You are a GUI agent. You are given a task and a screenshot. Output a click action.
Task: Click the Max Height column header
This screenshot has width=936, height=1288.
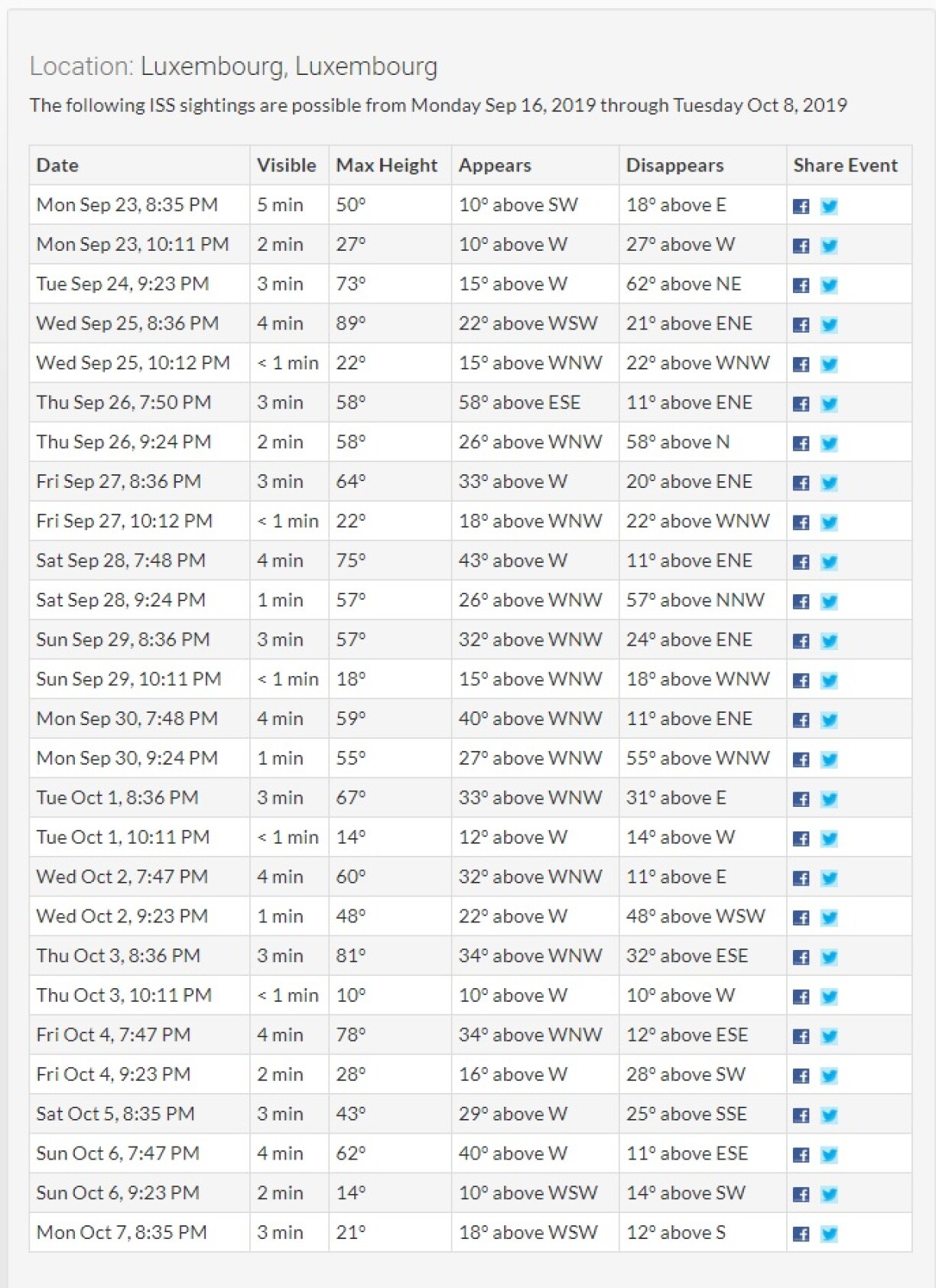pos(386,165)
